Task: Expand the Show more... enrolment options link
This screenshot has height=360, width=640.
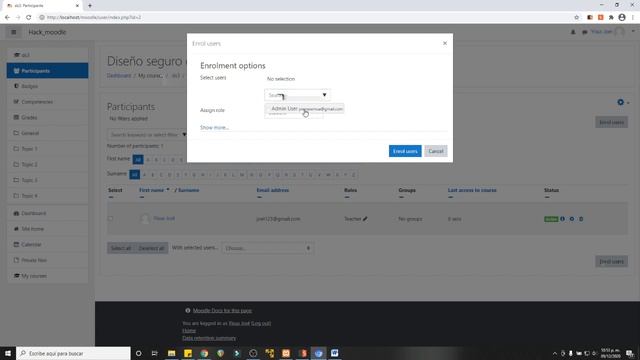Action: point(214,127)
